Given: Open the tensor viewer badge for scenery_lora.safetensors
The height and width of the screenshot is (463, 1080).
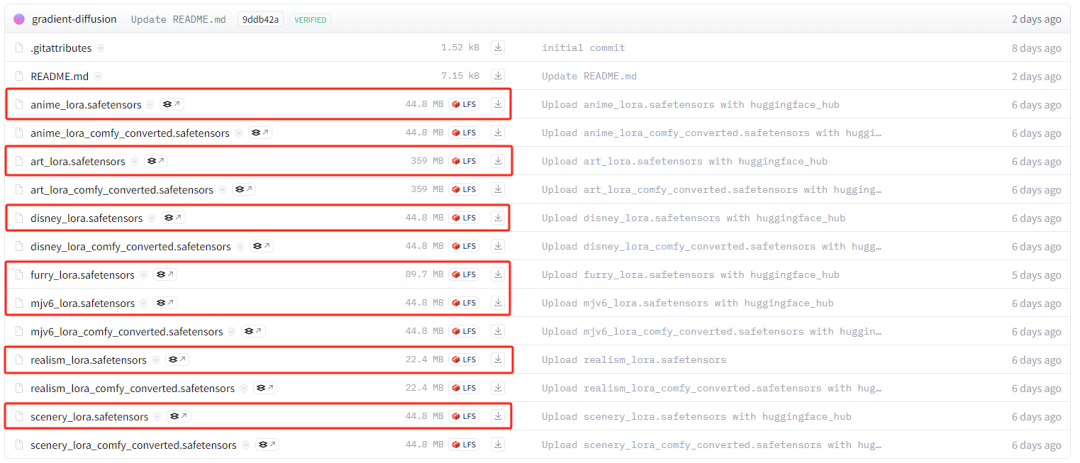Looking at the screenshot, I should [178, 417].
